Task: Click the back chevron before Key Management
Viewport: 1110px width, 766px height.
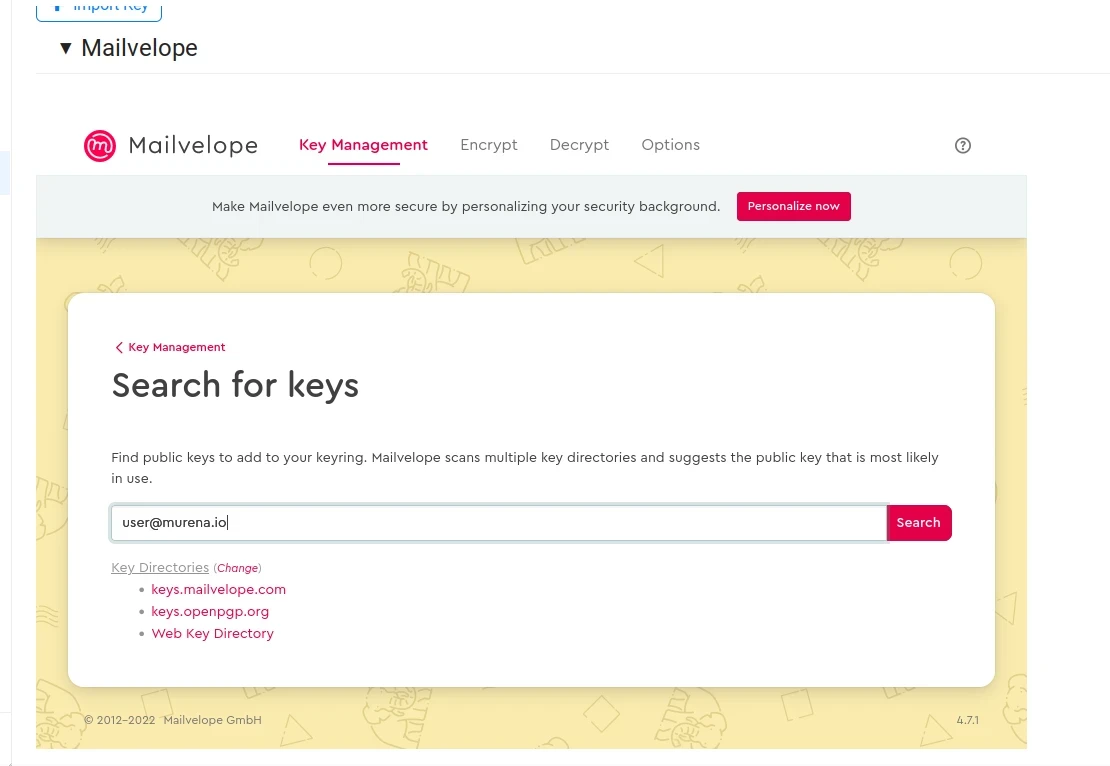Action: pyautogui.click(x=119, y=348)
